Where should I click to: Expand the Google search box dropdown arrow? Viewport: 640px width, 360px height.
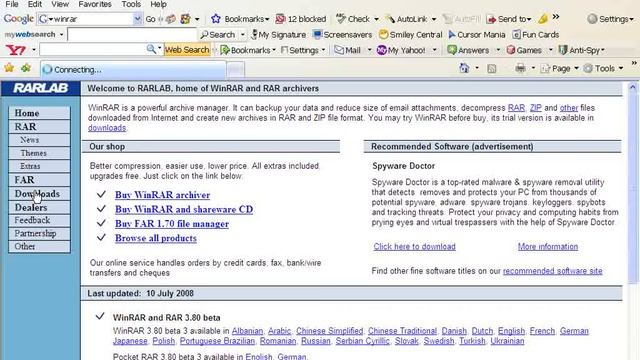pos(138,19)
